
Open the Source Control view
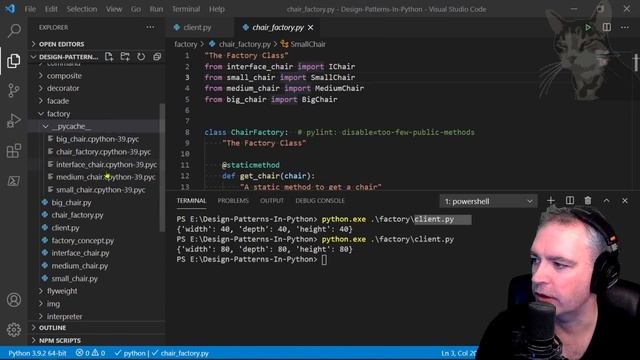pos(14,90)
